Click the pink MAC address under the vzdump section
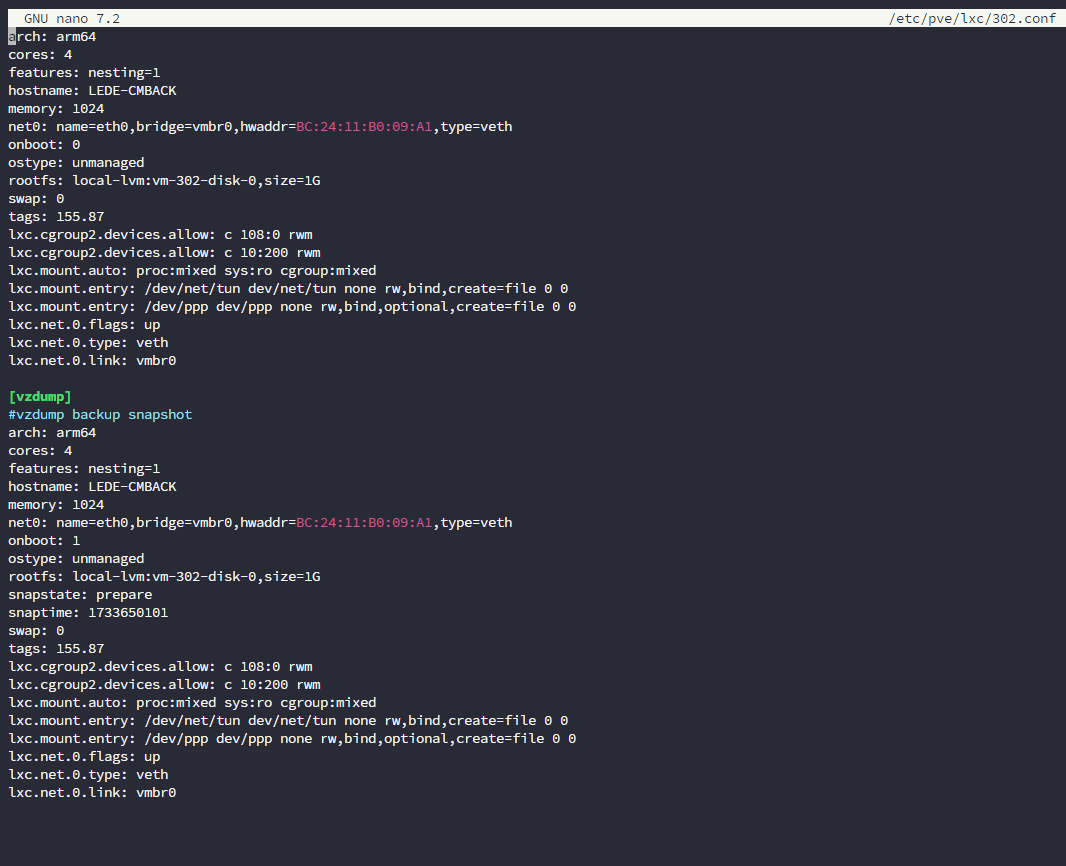Viewport: 1066px width, 866px height. [364, 523]
